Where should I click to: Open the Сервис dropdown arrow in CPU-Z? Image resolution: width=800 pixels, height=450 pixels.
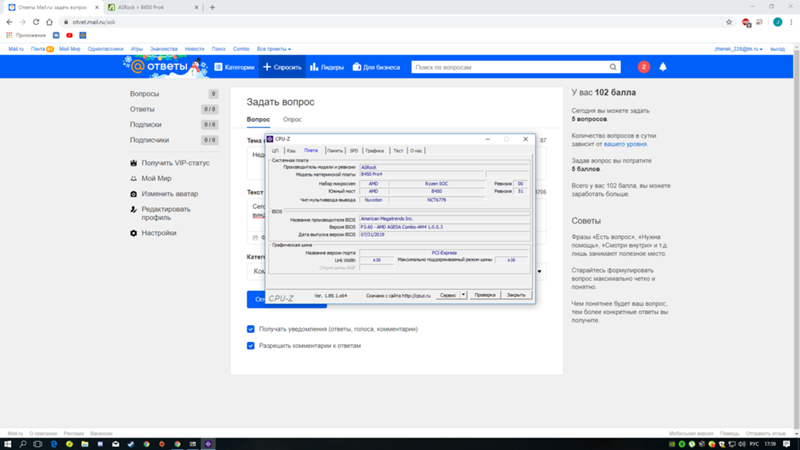point(463,295)
